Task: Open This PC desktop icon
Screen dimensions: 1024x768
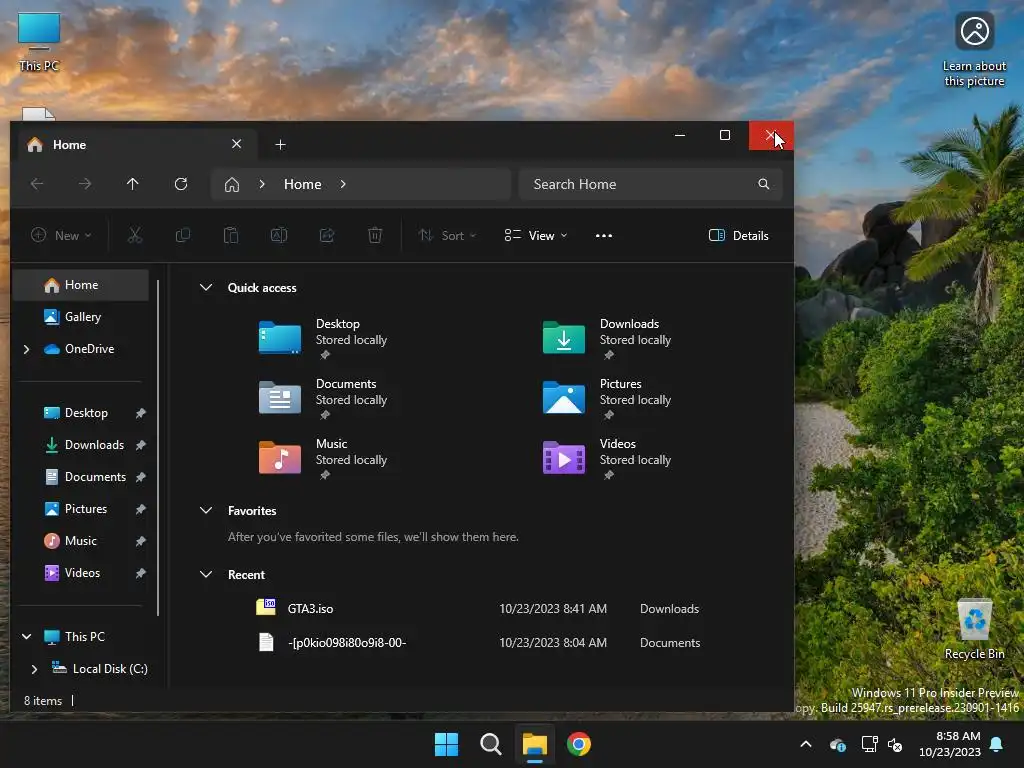Action: (x=39, y=42)
